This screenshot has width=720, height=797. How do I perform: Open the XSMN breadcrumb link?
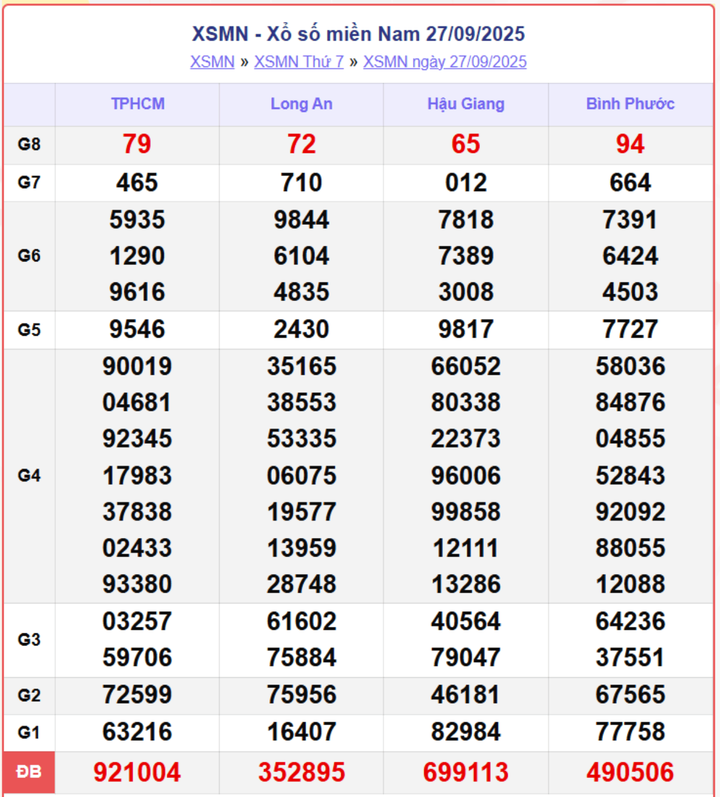pos(212,62)
